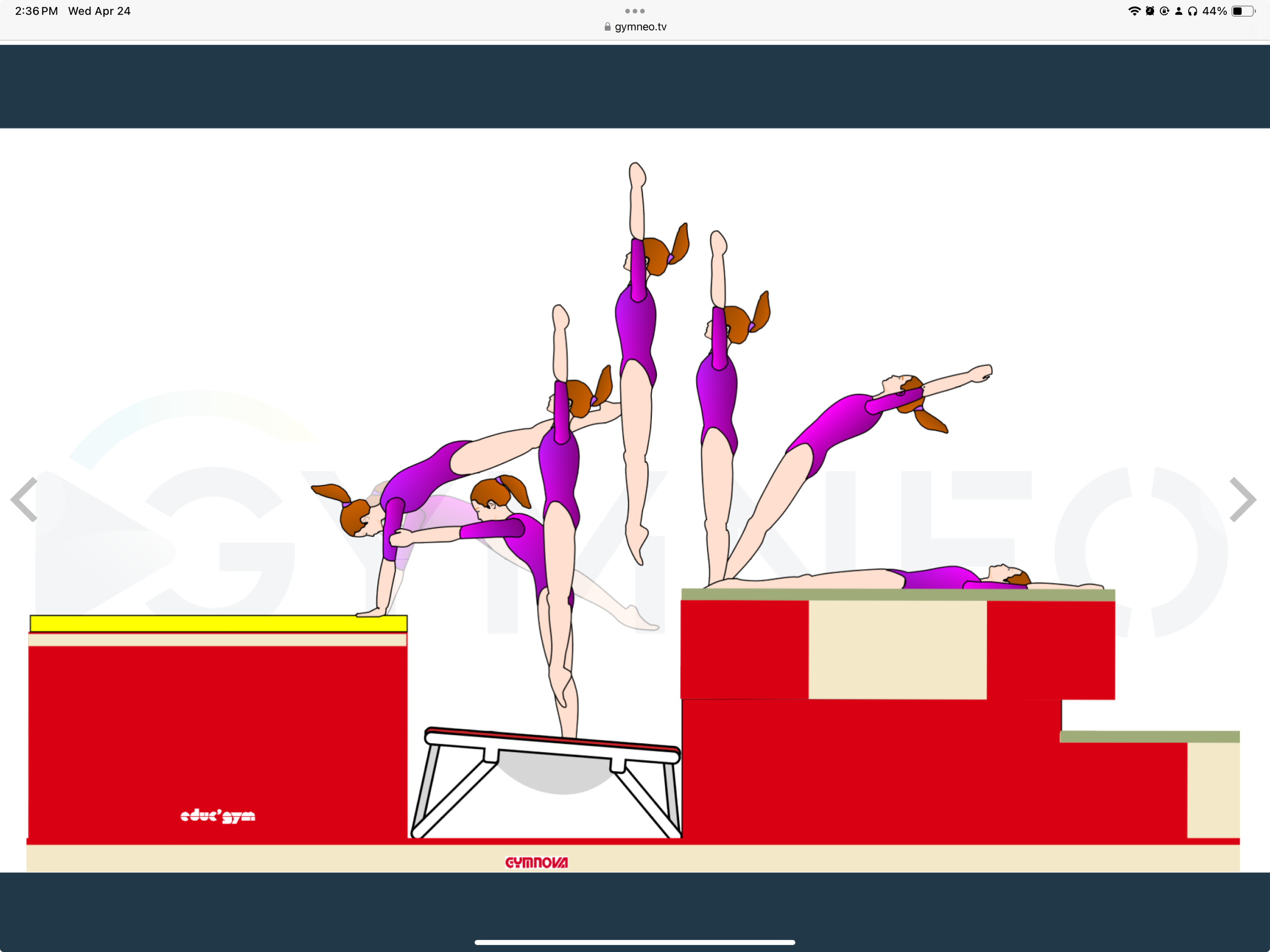This screenshot has width=1270, height=952.
Task: Select the GYMNOVA logo below the trampoline
Action: pyautogui.click(x=538, y=863)
